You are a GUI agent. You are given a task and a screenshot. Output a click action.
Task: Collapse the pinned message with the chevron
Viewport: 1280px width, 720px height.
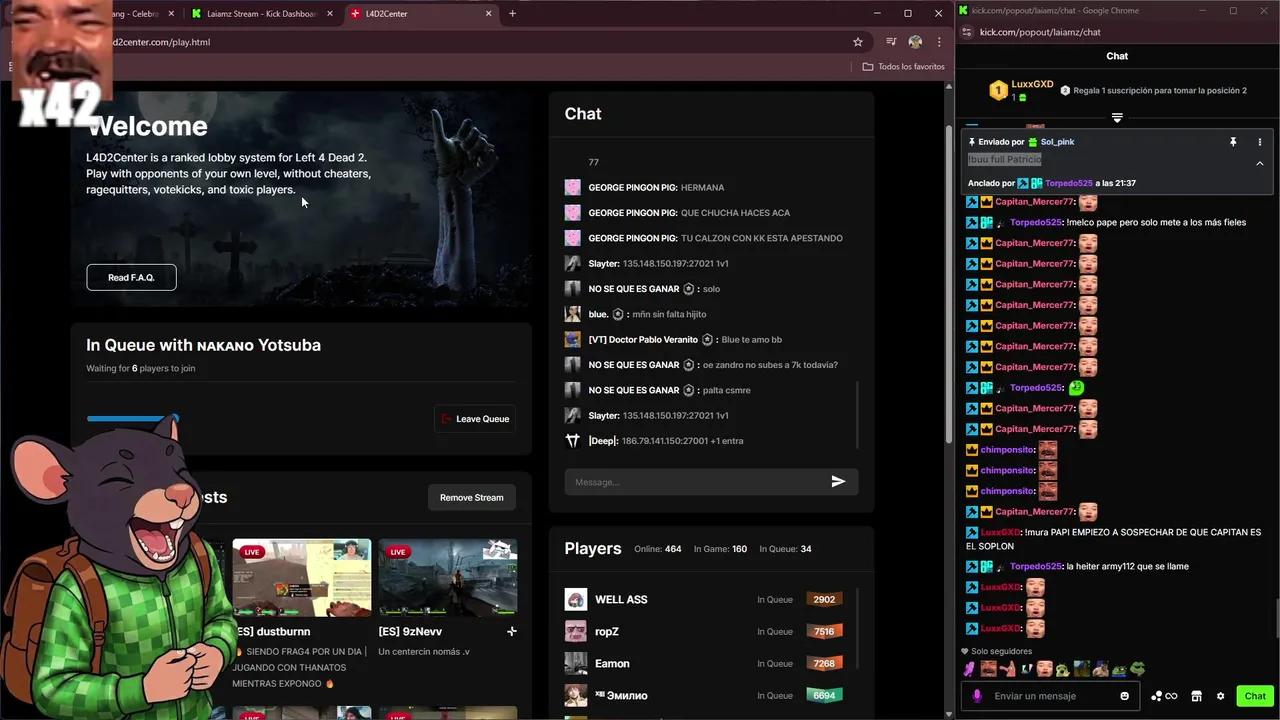point(1260,163)
